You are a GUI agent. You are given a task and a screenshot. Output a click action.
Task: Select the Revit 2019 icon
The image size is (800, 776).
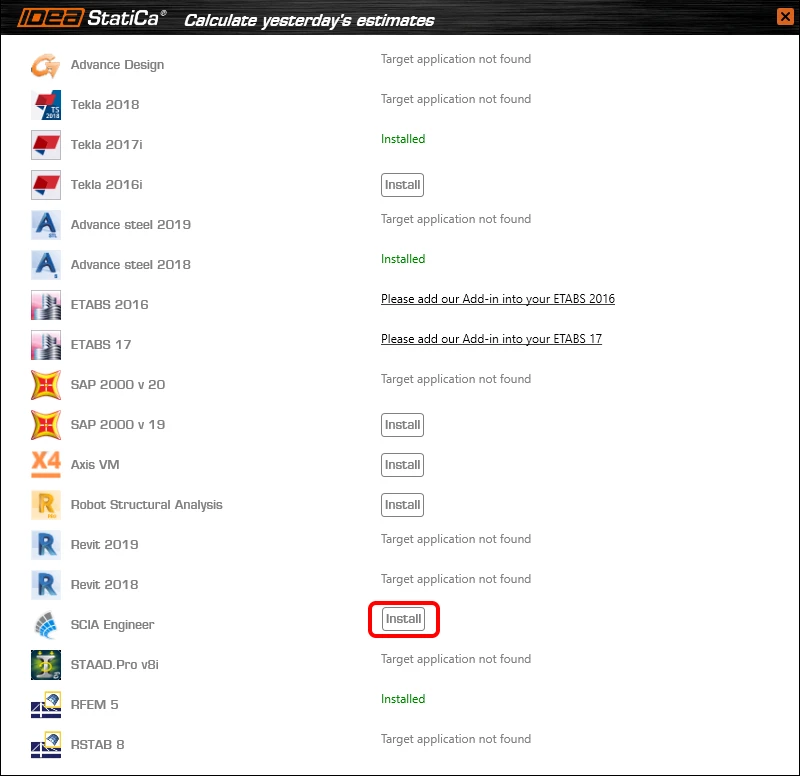pyautogui.click(x=46, y=545)
